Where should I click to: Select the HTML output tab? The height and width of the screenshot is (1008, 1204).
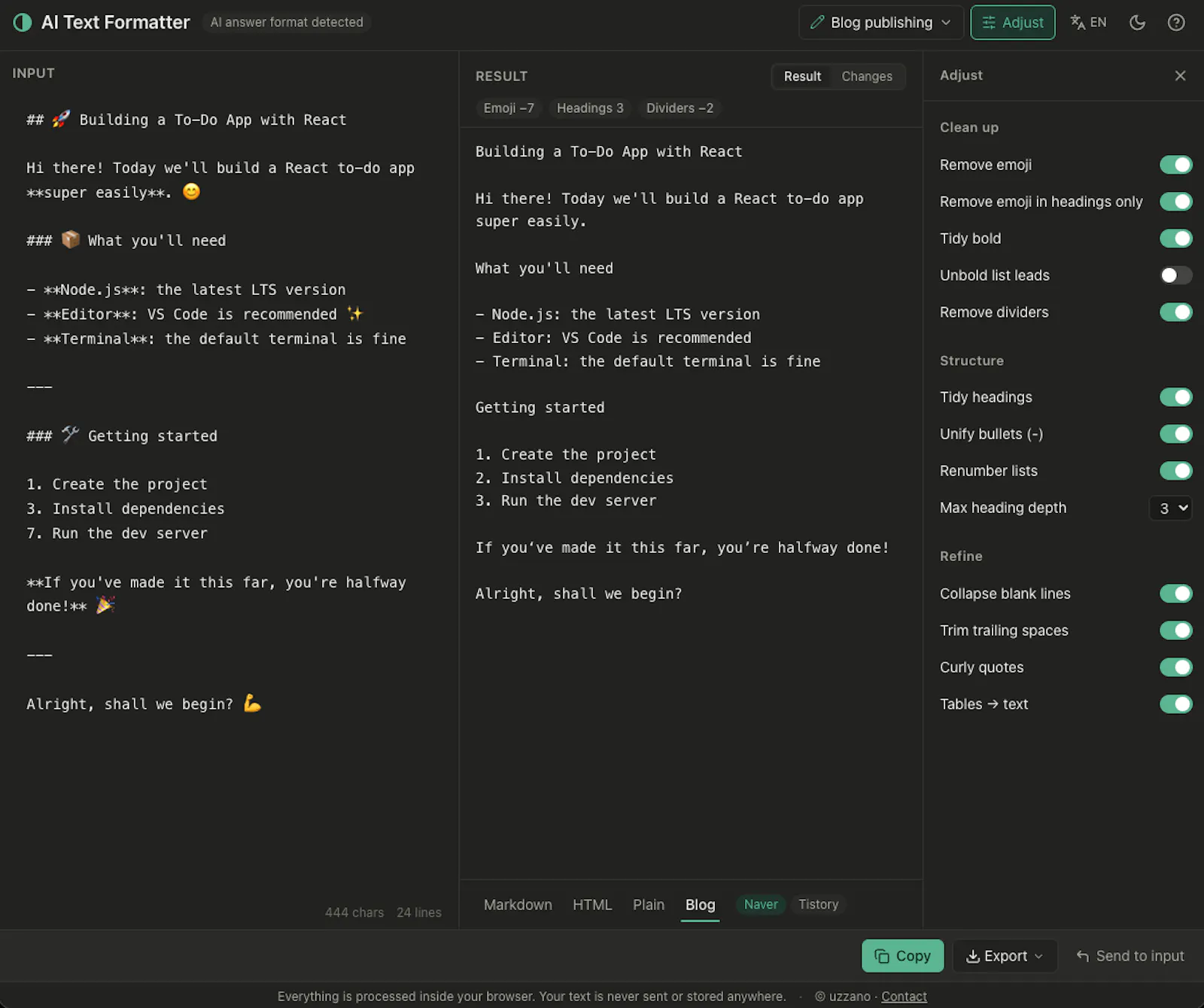click(x=592, y=905)
